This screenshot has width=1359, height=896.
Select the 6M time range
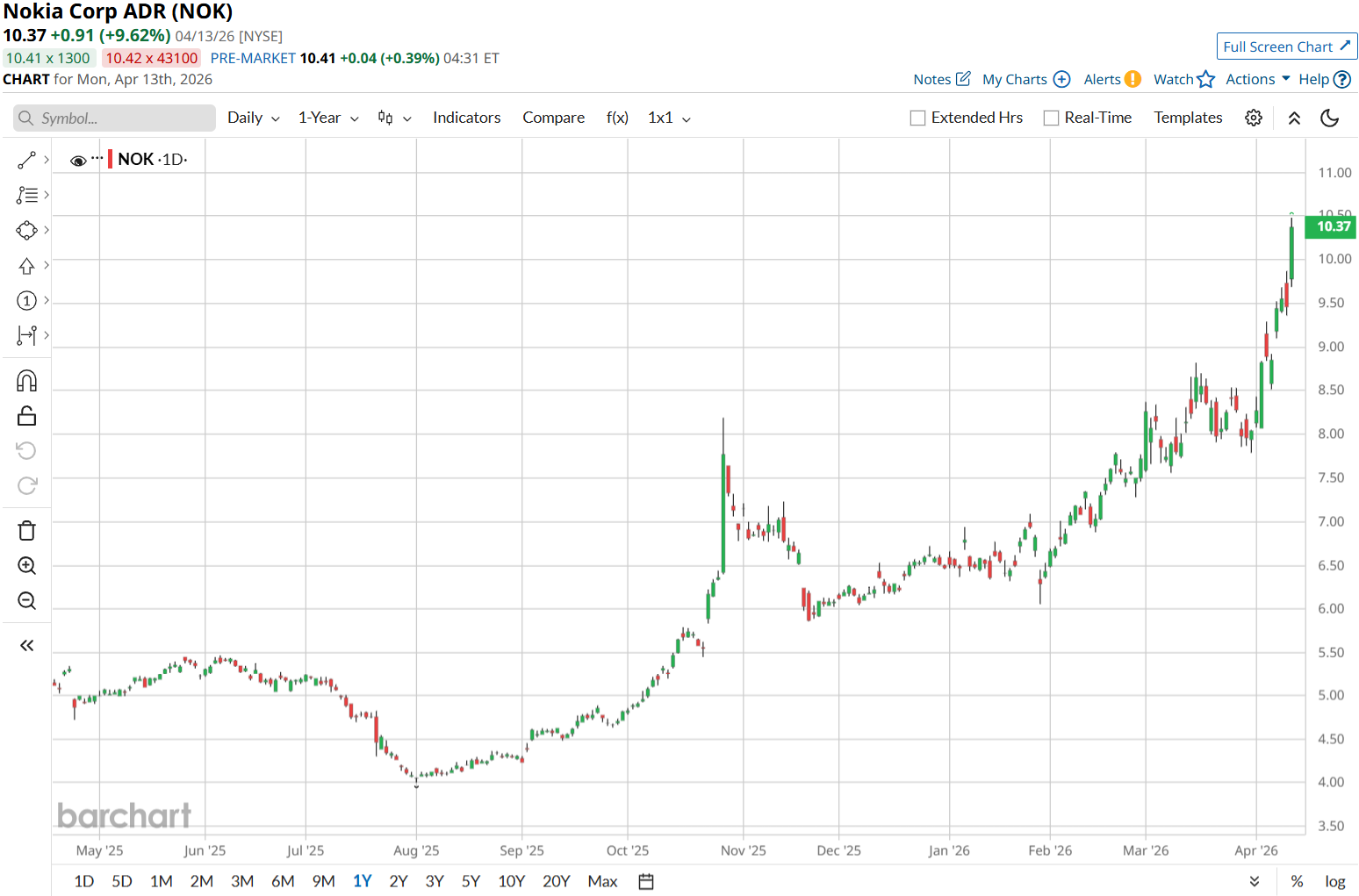tap(283, 881)
